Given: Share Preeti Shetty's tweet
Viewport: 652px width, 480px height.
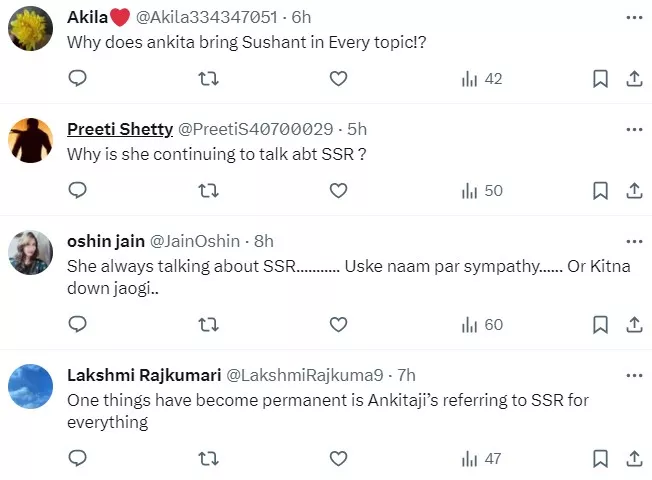Looking at the screenshot, I should point(632,190).
